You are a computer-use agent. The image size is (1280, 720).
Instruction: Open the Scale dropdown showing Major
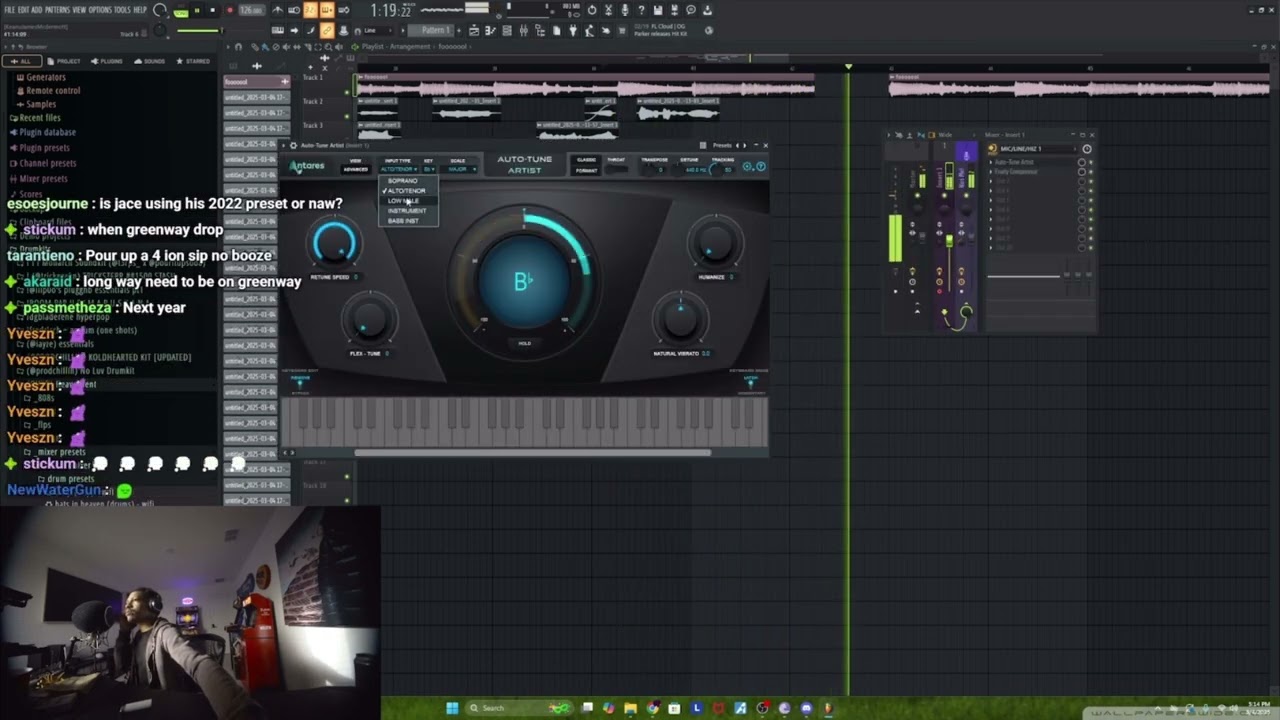[458, 169]
